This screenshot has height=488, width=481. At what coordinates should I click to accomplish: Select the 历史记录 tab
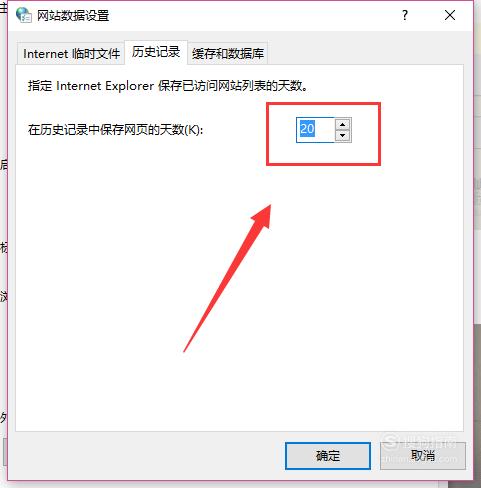pyautogui.click(x=156, y=52)
